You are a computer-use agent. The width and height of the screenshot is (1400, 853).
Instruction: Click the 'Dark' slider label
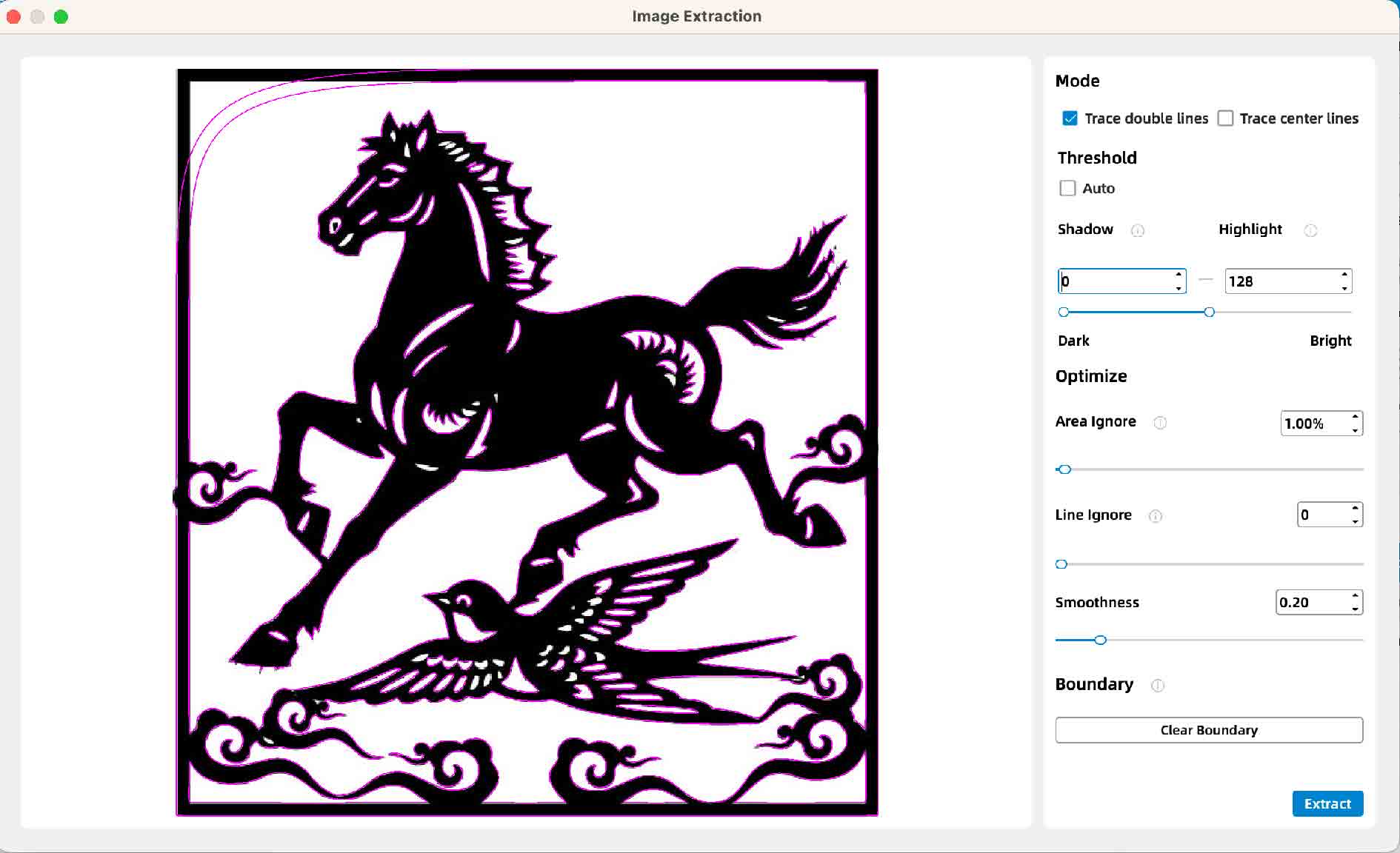pos(1073,341)
